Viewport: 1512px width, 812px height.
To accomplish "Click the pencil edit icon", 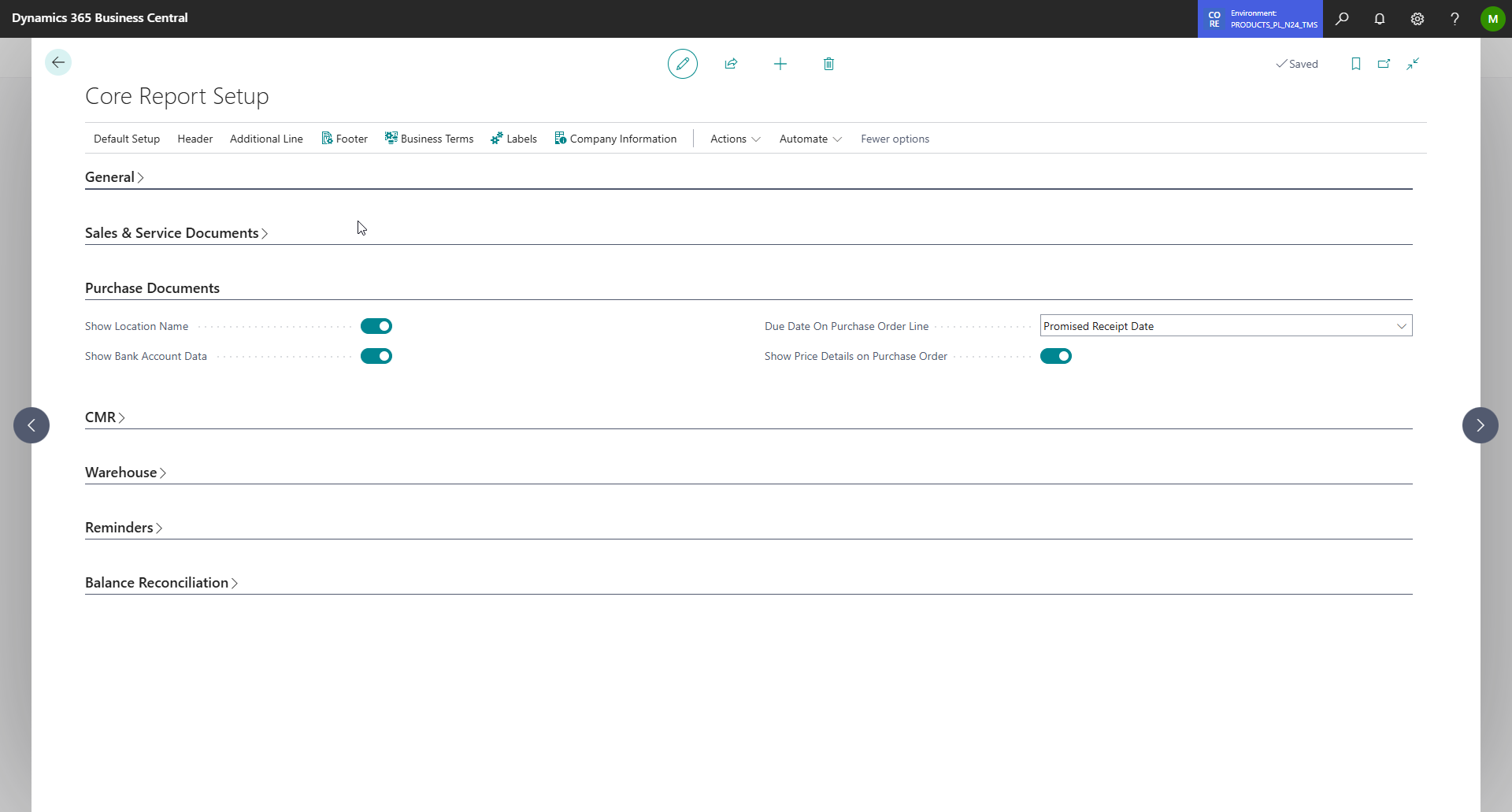I will 682,64.
